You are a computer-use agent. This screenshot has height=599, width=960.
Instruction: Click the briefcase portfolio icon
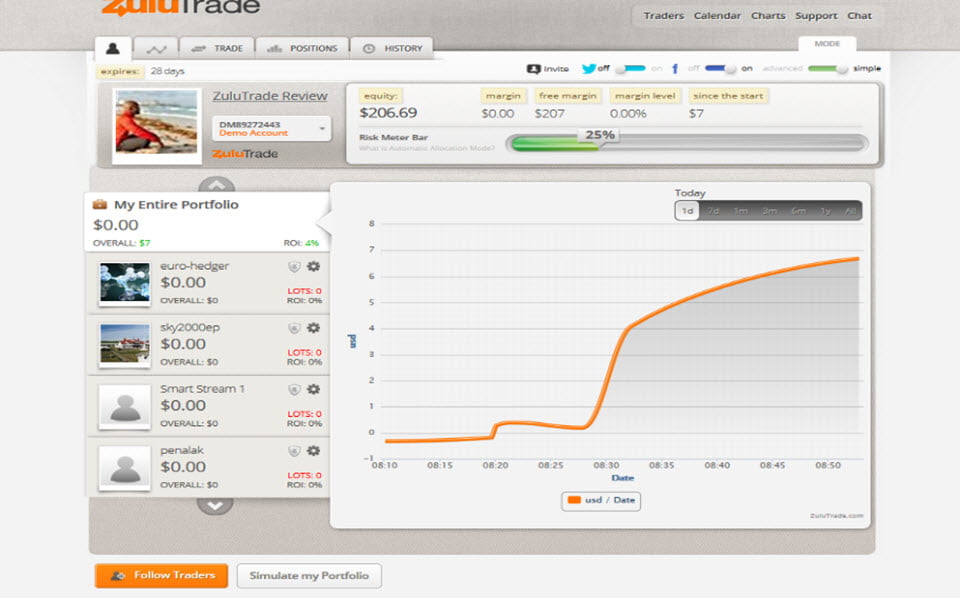pyautogui.click(x=99, y=205)
